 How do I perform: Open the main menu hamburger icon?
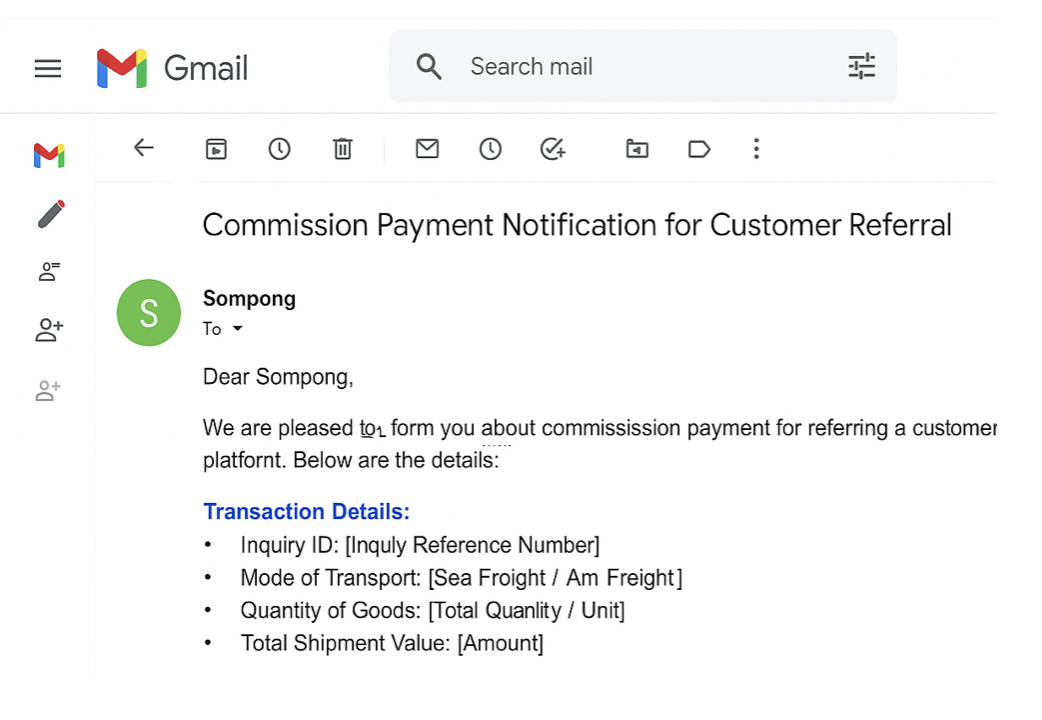coord(48,68)
